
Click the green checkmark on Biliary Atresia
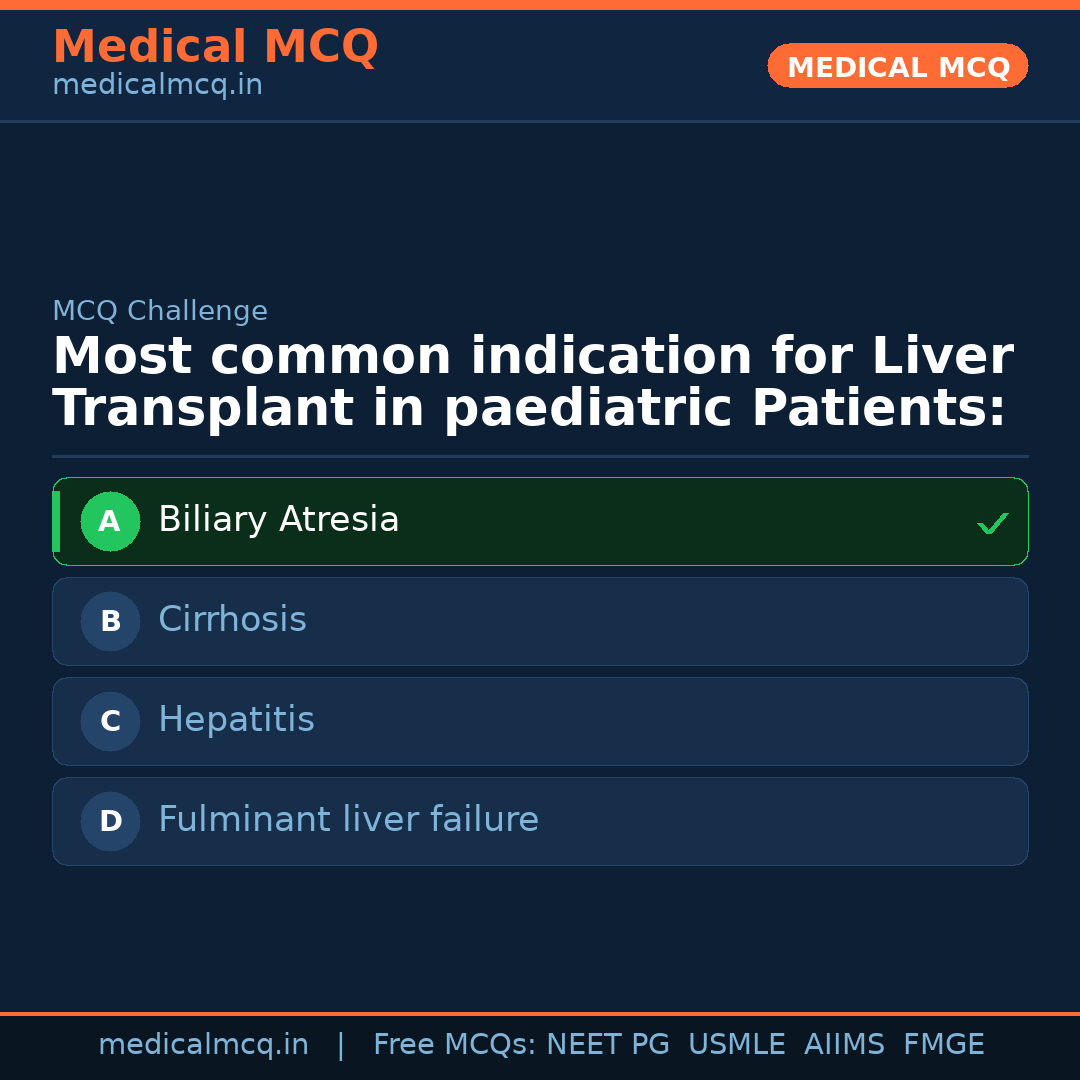click(x=992, y=523)
